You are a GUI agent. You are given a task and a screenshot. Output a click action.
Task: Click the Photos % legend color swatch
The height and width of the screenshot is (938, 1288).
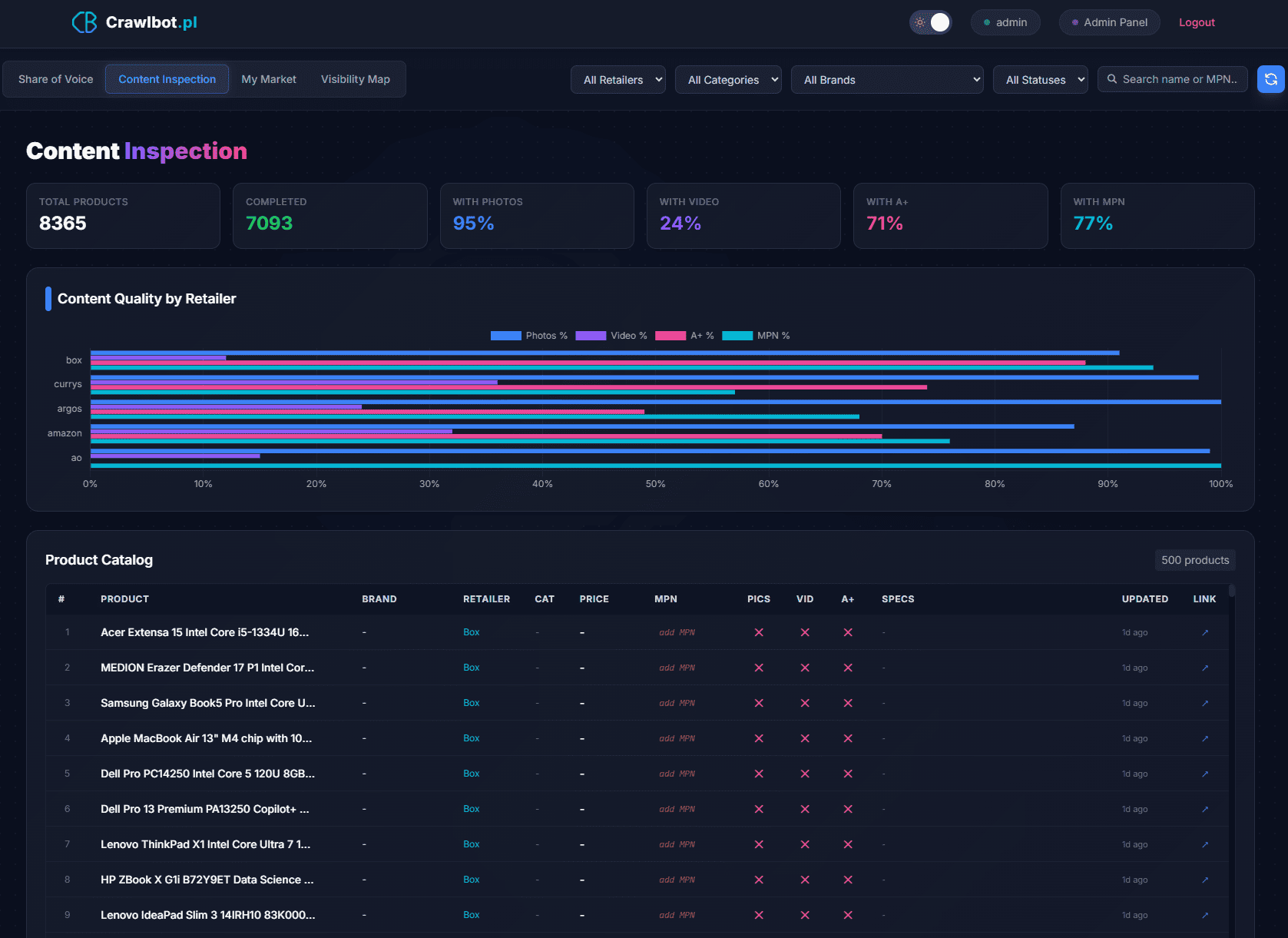[x=506, y=336]
